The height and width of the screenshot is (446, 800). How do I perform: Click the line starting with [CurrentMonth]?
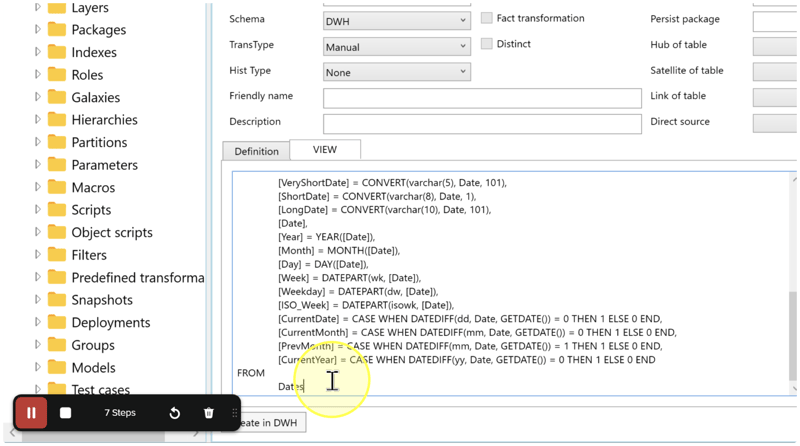point(477,332)
